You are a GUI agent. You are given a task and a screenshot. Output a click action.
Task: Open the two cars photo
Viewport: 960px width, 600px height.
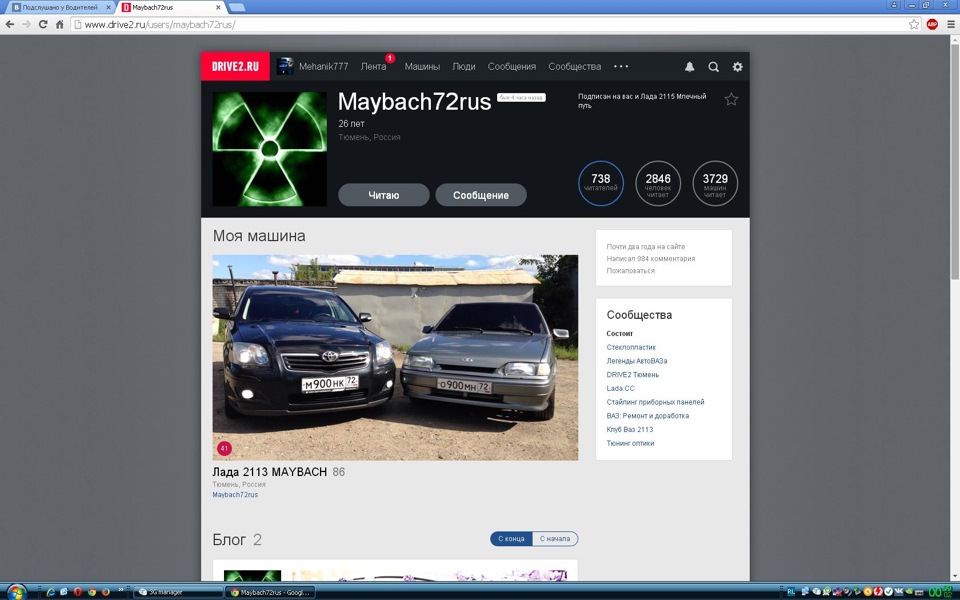pos(395,358)
